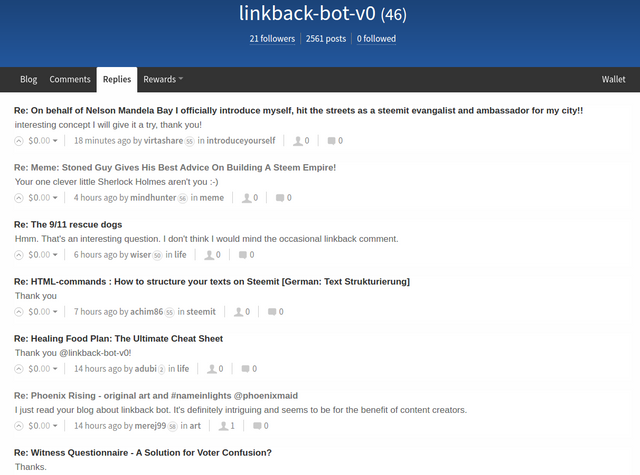Upvote the reply by merej99
The height and width of the screenshot is (475, 640).
19,426
